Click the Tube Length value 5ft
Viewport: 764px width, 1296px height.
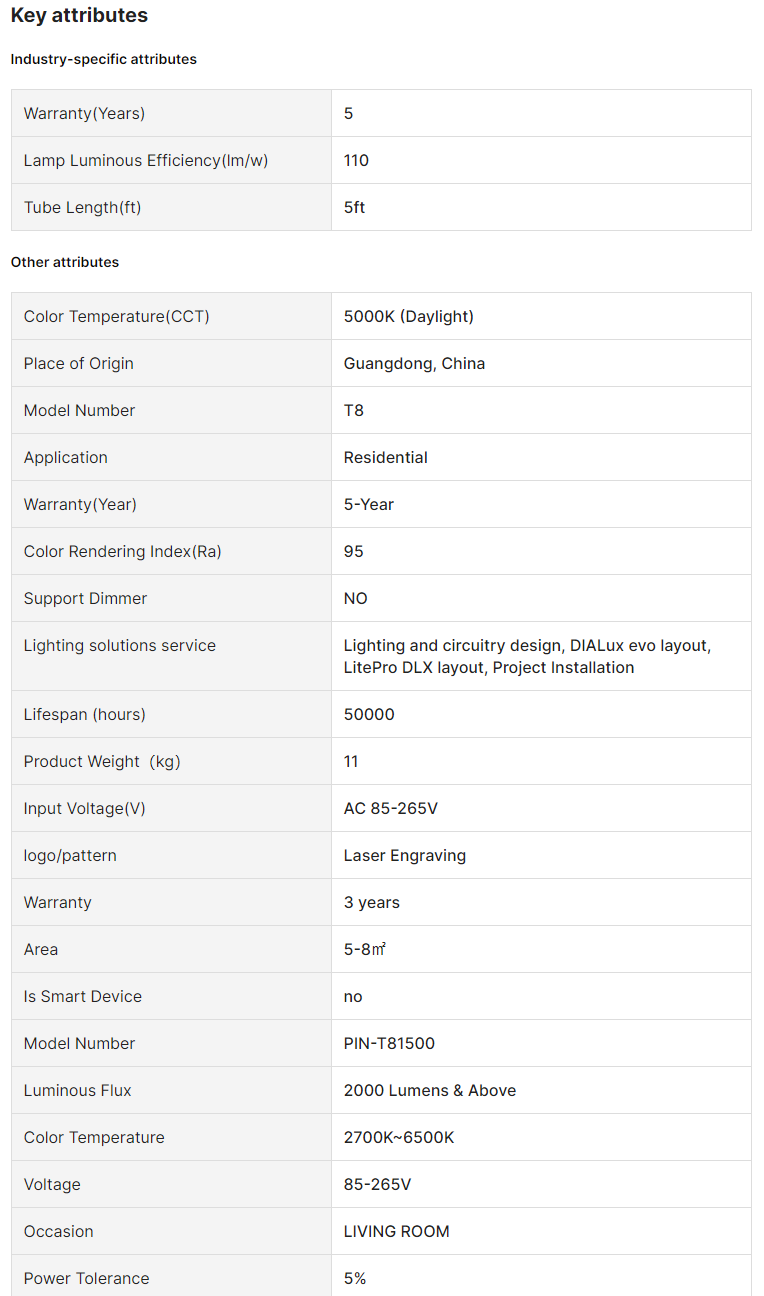354,207
